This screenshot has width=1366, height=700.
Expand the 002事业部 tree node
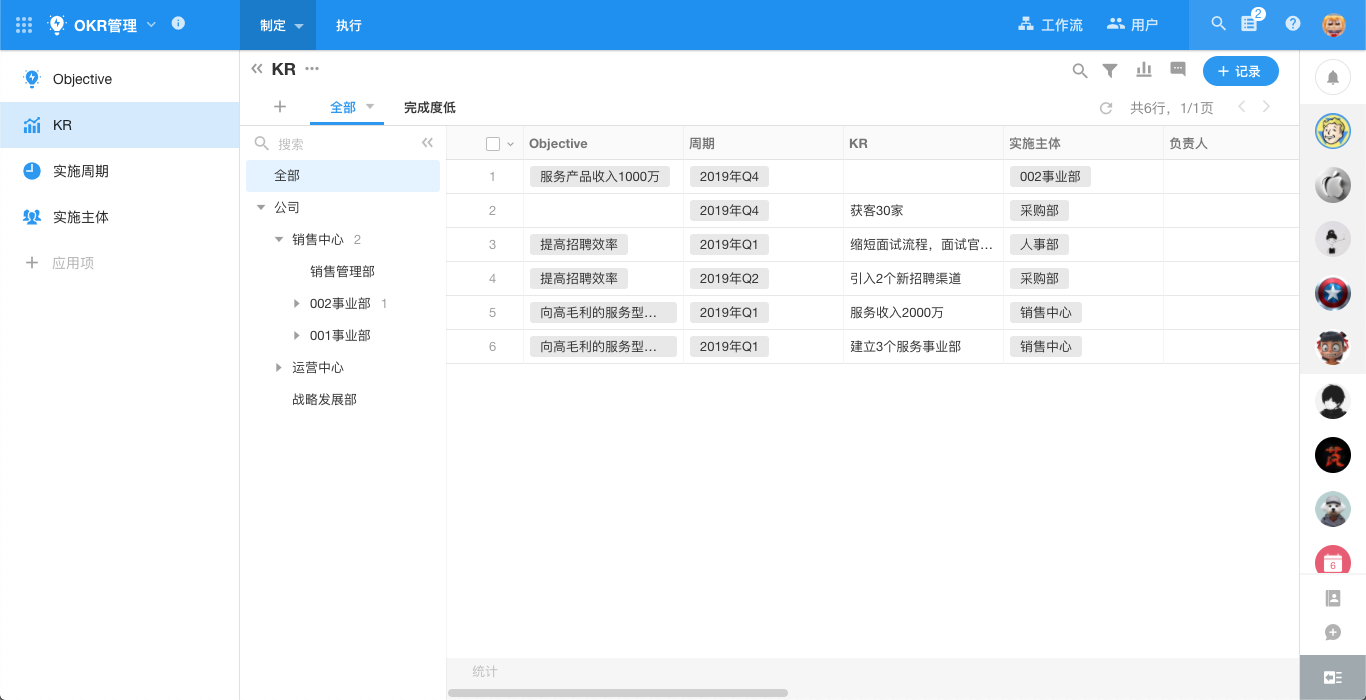[296, 304]
